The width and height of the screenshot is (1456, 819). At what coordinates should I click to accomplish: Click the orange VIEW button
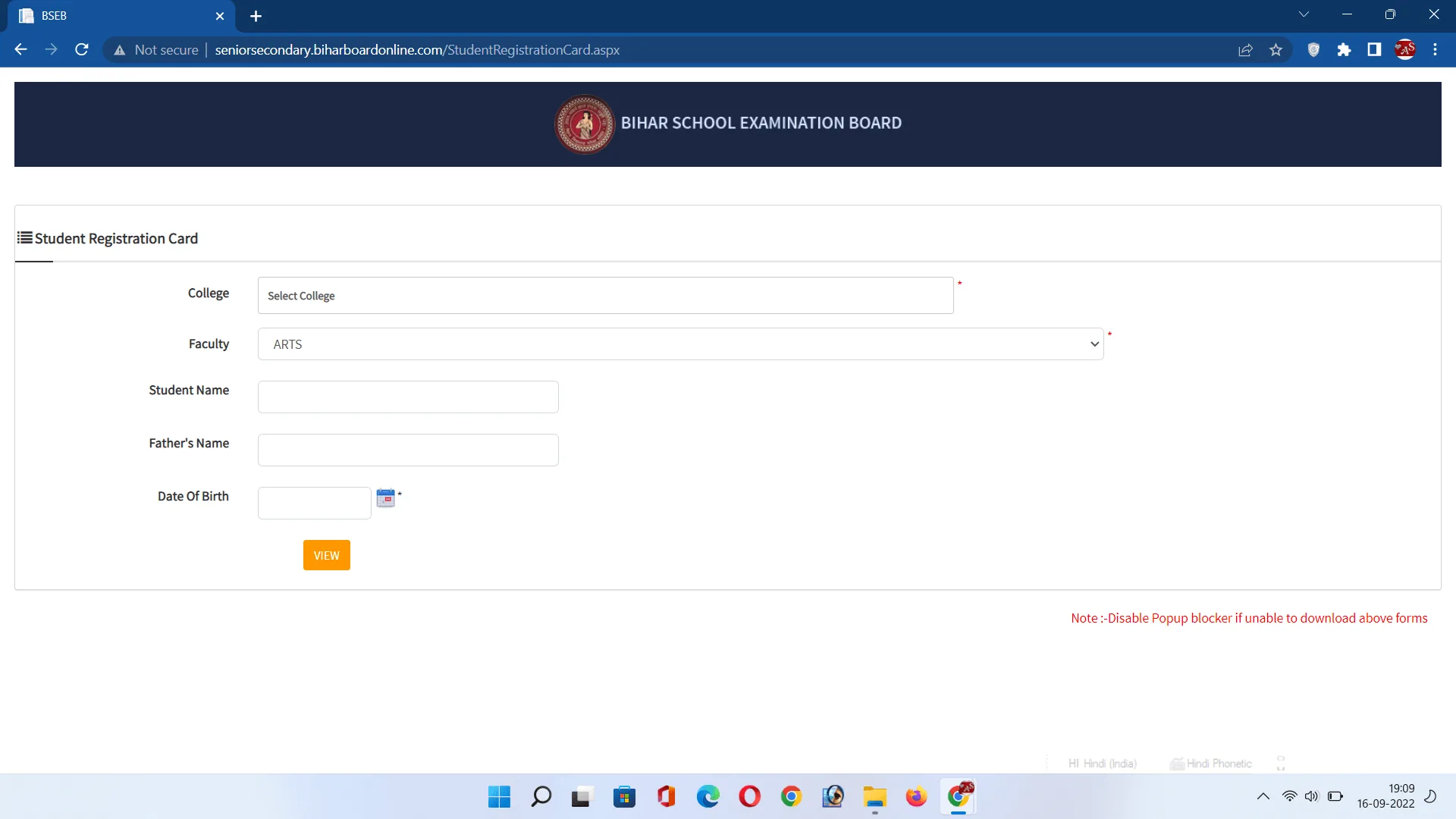326,555
